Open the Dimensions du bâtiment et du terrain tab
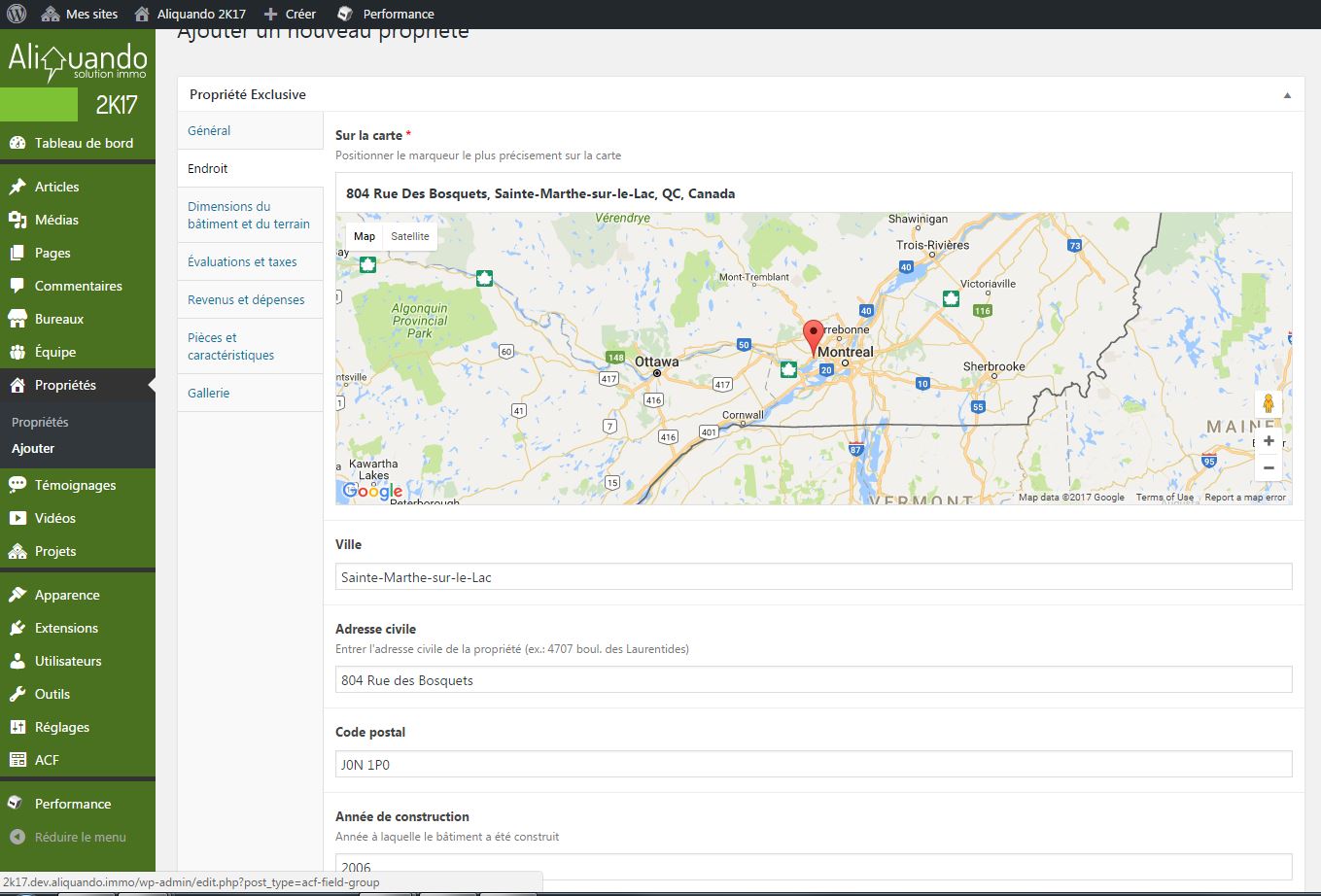This screenshot has height=896, width=1321. pyautogui.click(x=250, y=215)
